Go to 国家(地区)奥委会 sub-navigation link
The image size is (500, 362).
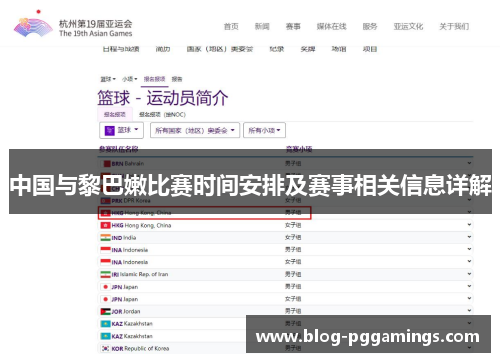(220, 49)
